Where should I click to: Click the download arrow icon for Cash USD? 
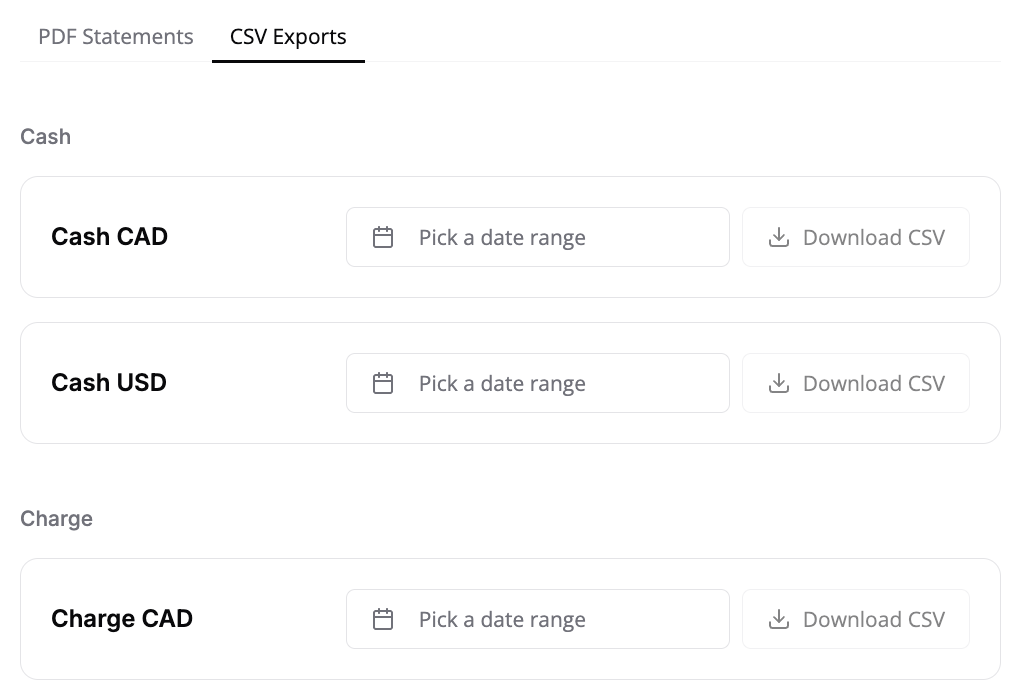pos(778,384)
